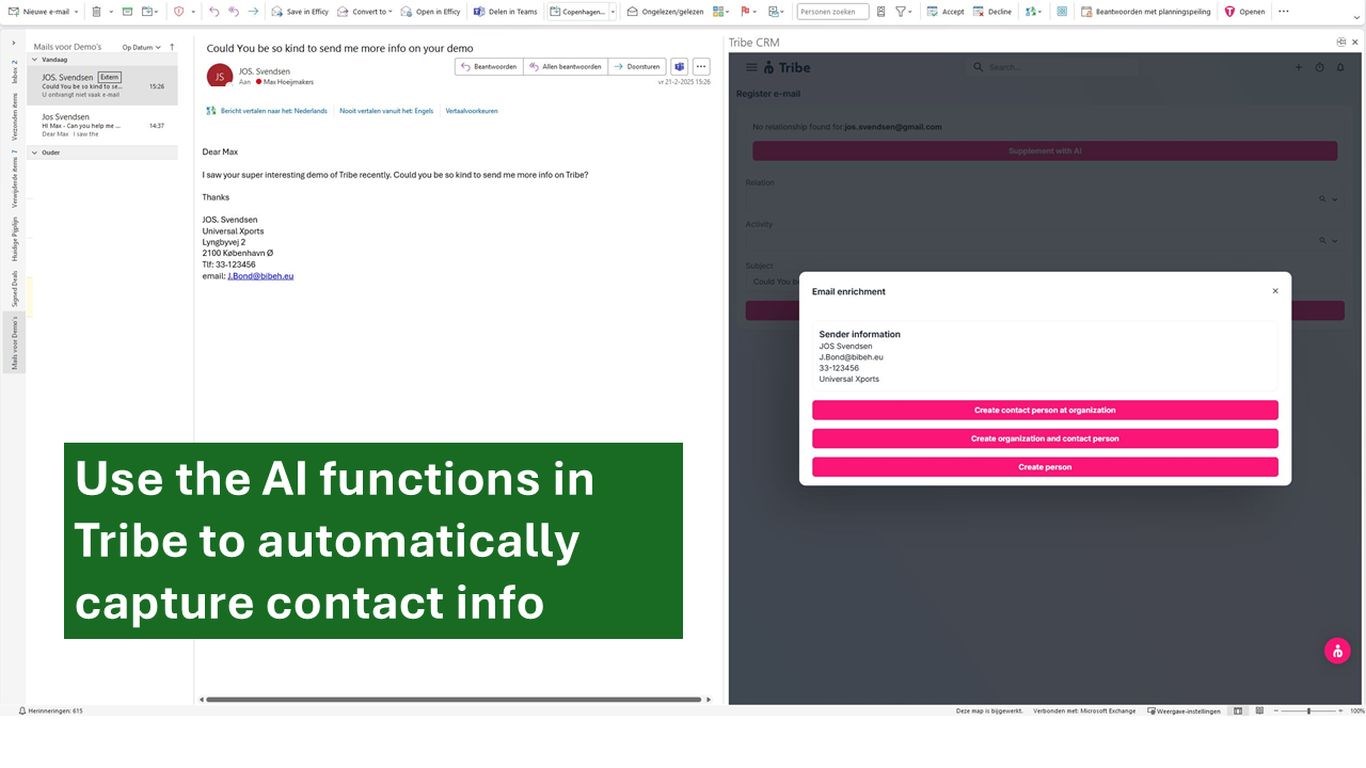Viewport: 1366px width, 768px height.
Task: Open the filter e-mail funnel dropdown
Action: 904,12
